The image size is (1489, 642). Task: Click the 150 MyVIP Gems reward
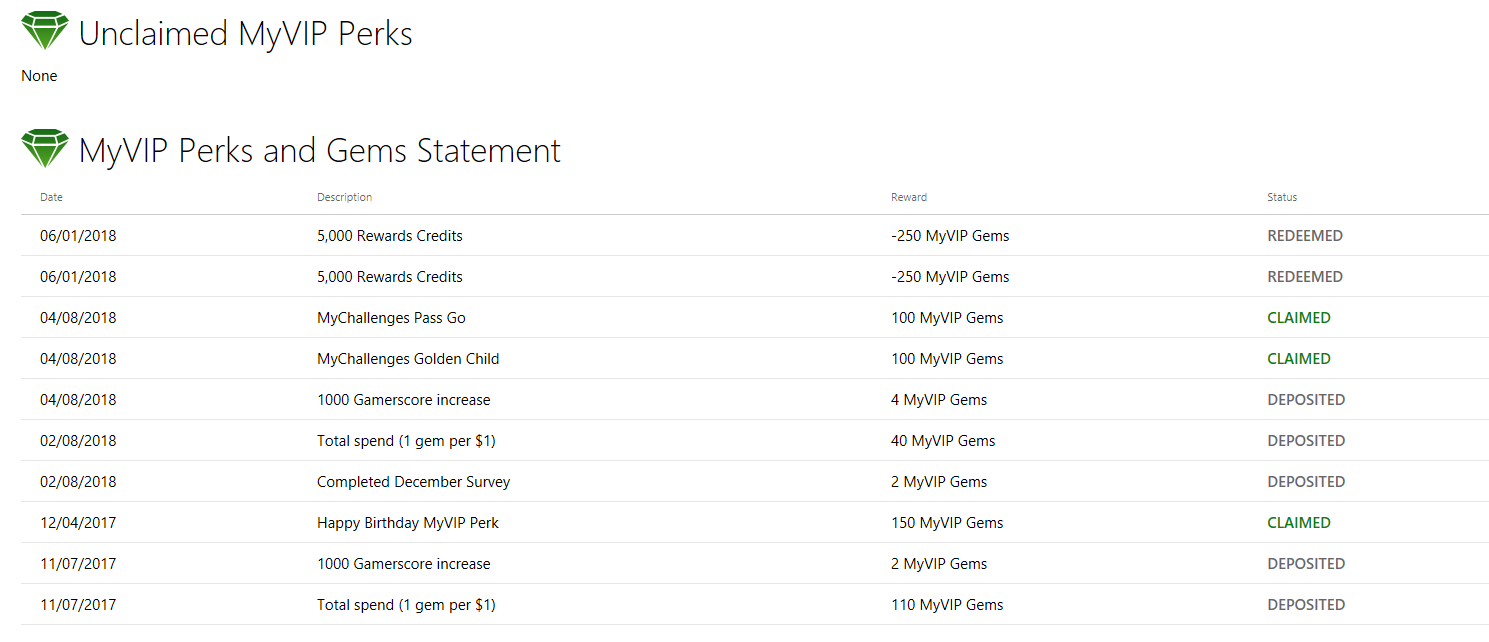pyautogui.click(x=946, y=523)
